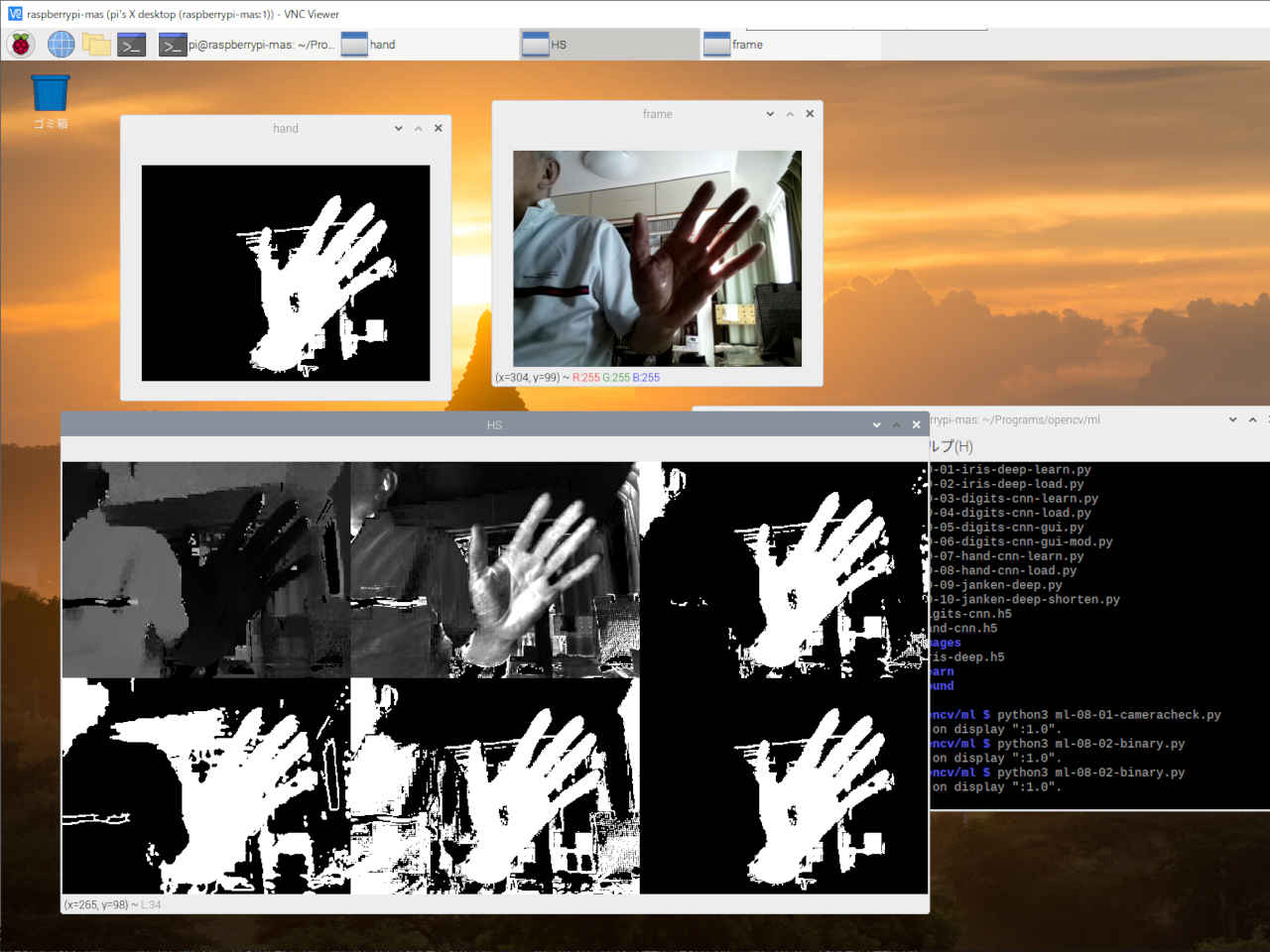Click the camera image in frame window

[x=657, y=259]
